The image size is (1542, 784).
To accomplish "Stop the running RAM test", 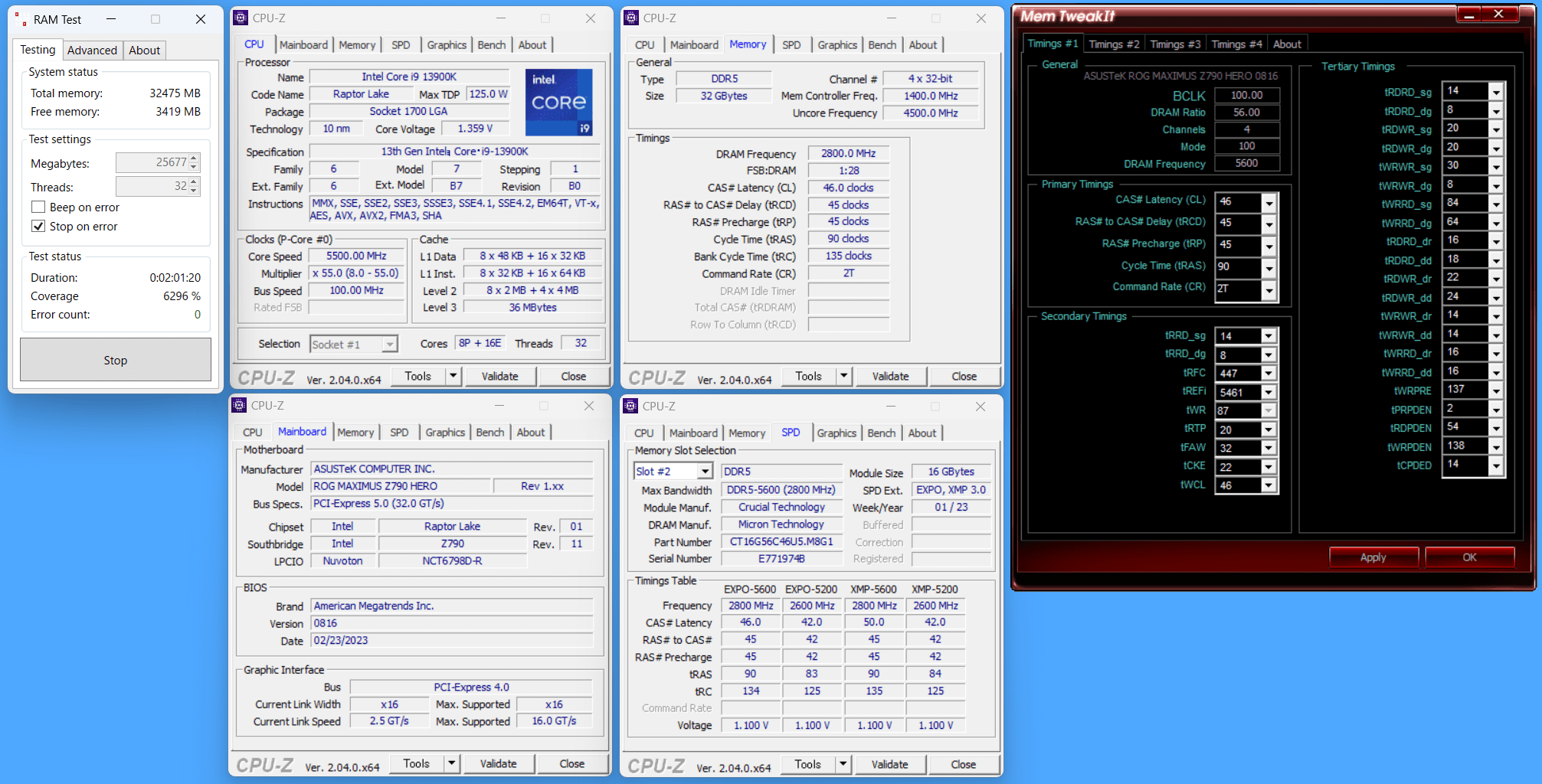I will (116, 360).
